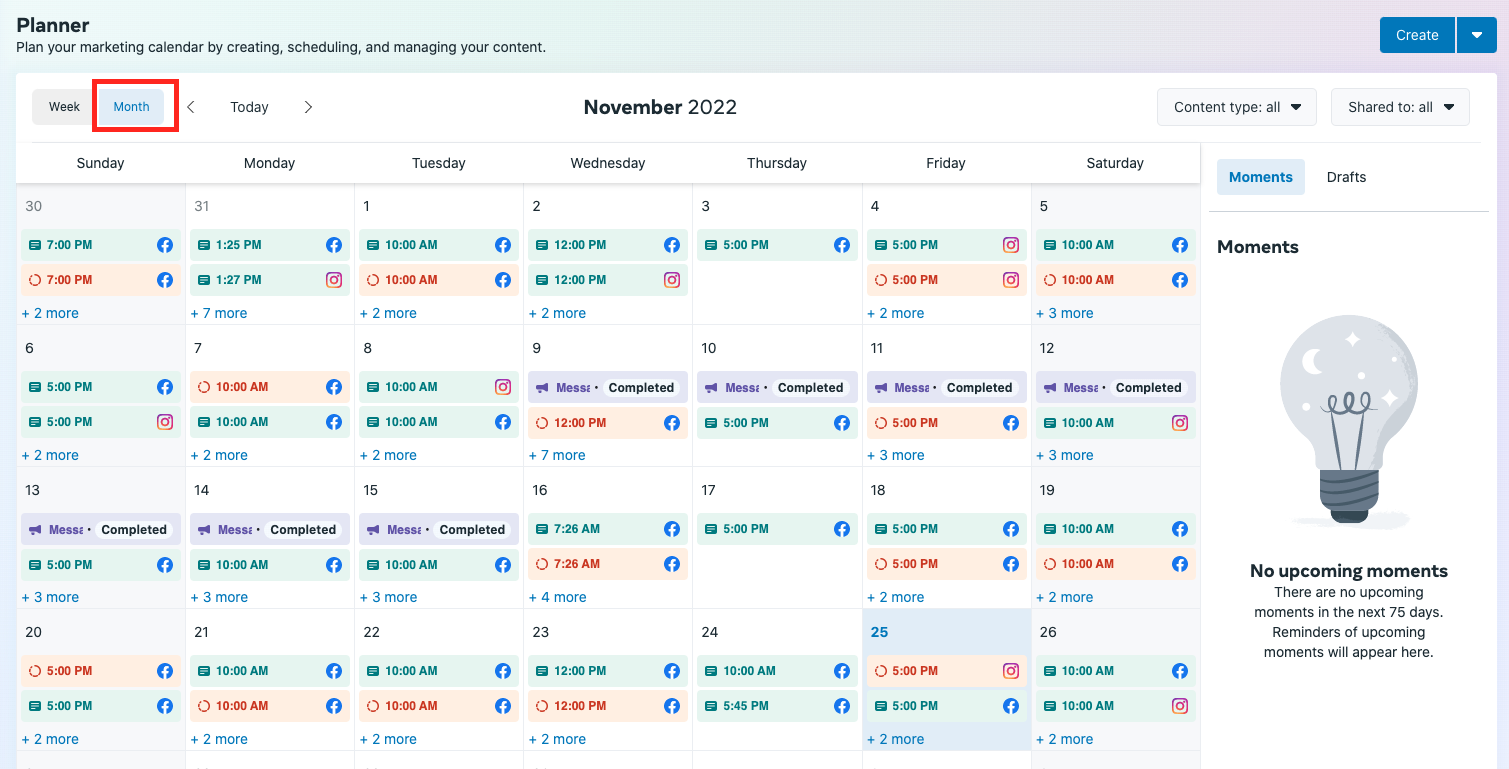This screenshot has height=769, width=1509.
Task: Click '+ 3 more' on November 15
Action: [x=388, y=597]
